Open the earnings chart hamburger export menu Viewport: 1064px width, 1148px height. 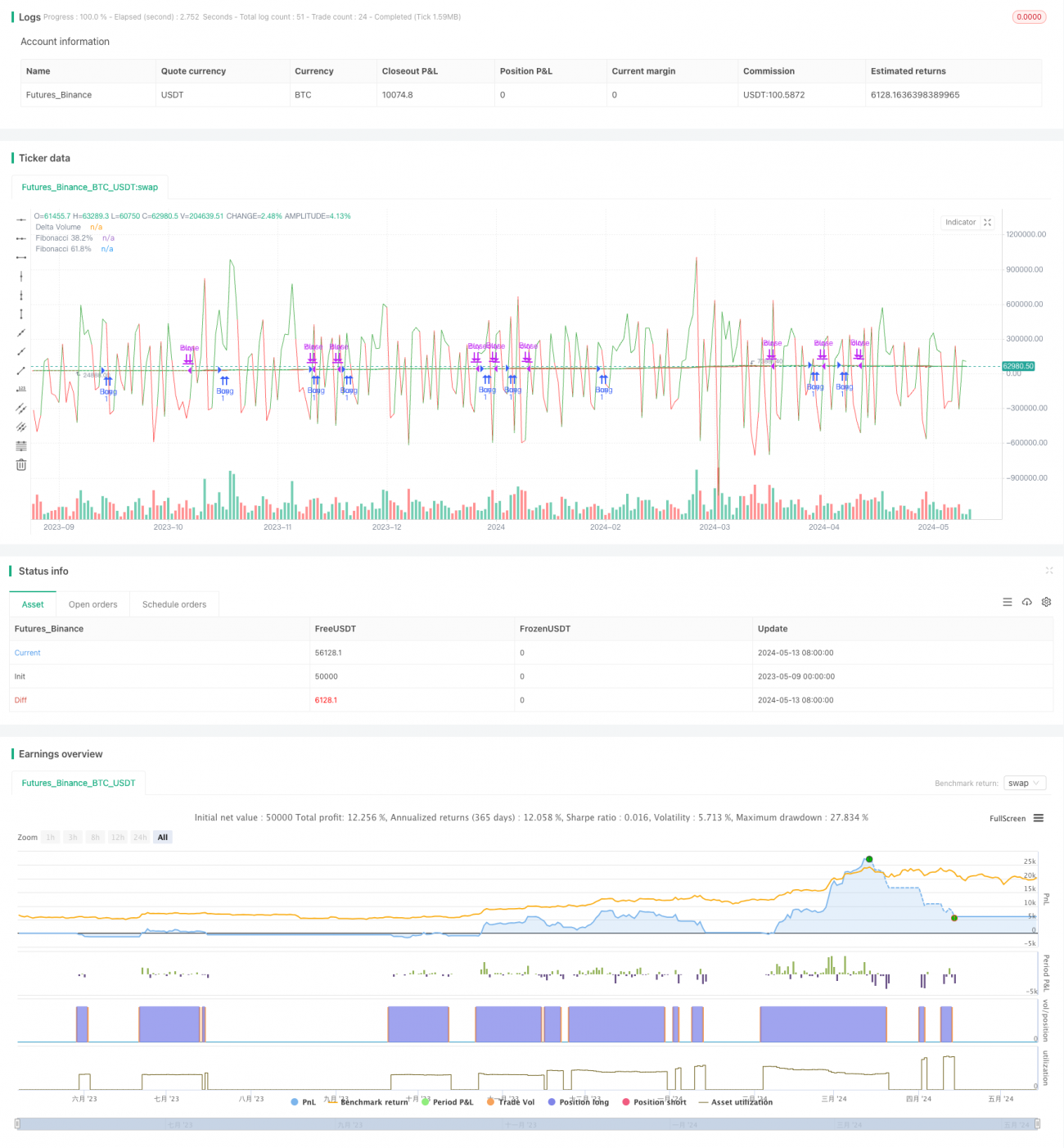click(x=1039, y=818)
